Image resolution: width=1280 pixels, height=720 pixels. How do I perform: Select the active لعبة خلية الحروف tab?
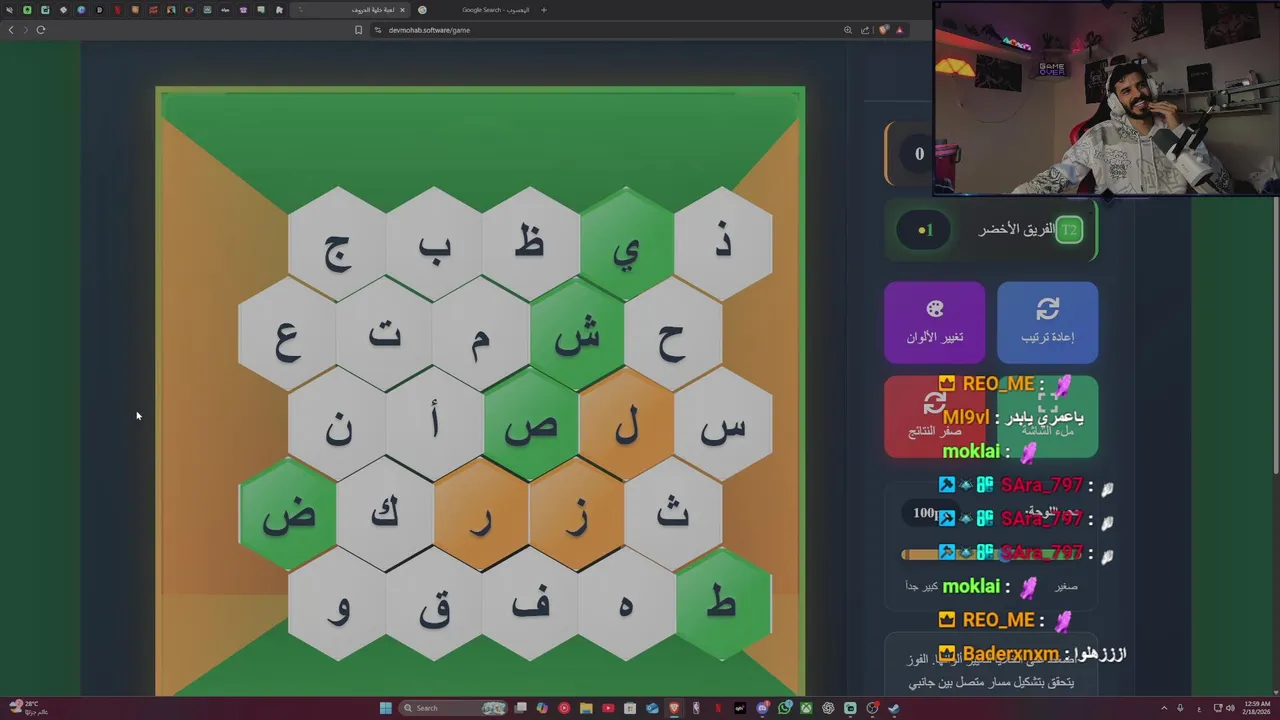tap(351, 10)
